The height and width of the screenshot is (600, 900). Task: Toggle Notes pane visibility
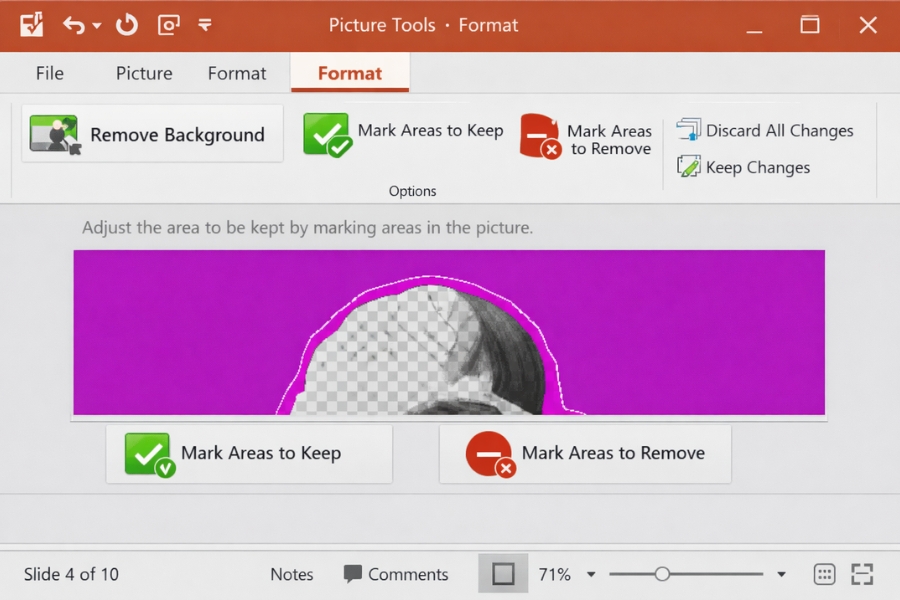tap(291, 574)
